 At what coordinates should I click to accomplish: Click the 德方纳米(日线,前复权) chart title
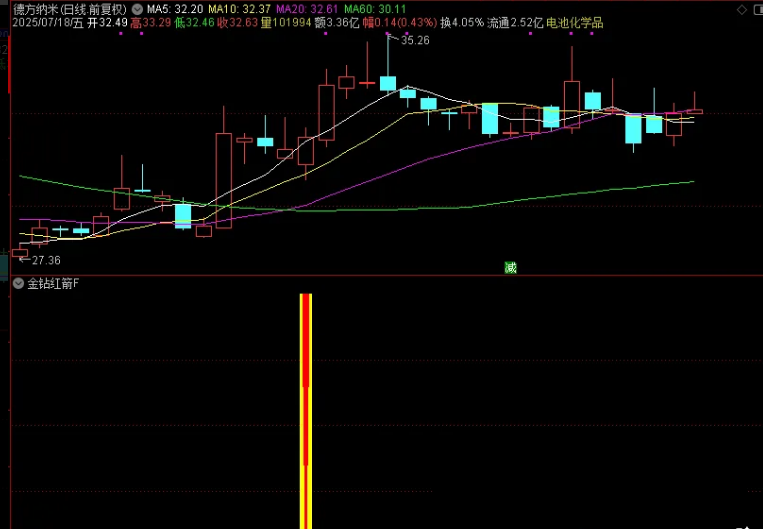[64, 8]
